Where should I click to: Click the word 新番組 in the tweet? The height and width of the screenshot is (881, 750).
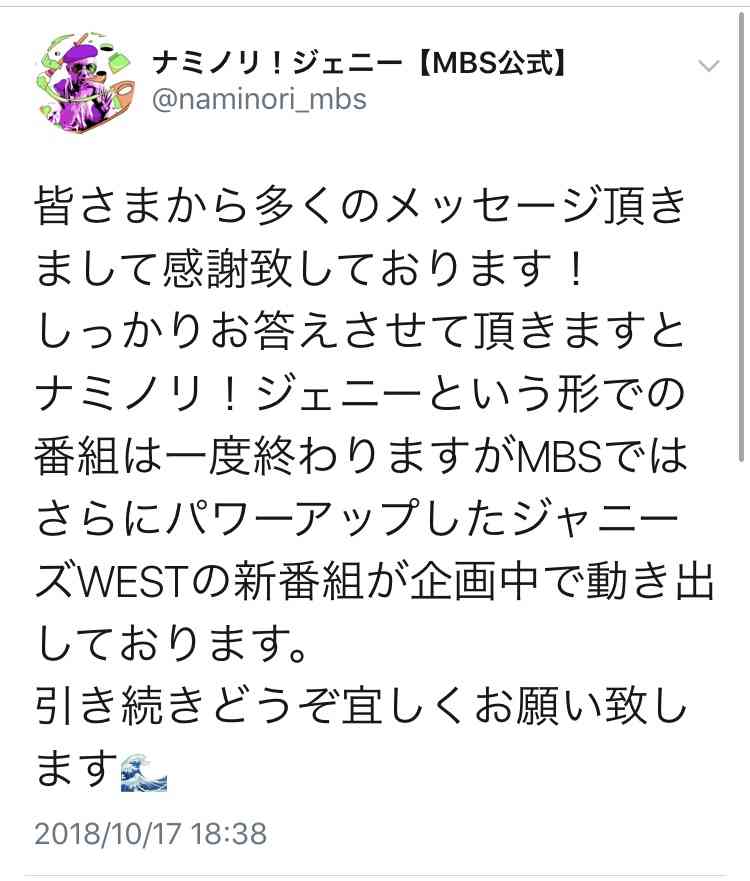click(x=297, y=582)
